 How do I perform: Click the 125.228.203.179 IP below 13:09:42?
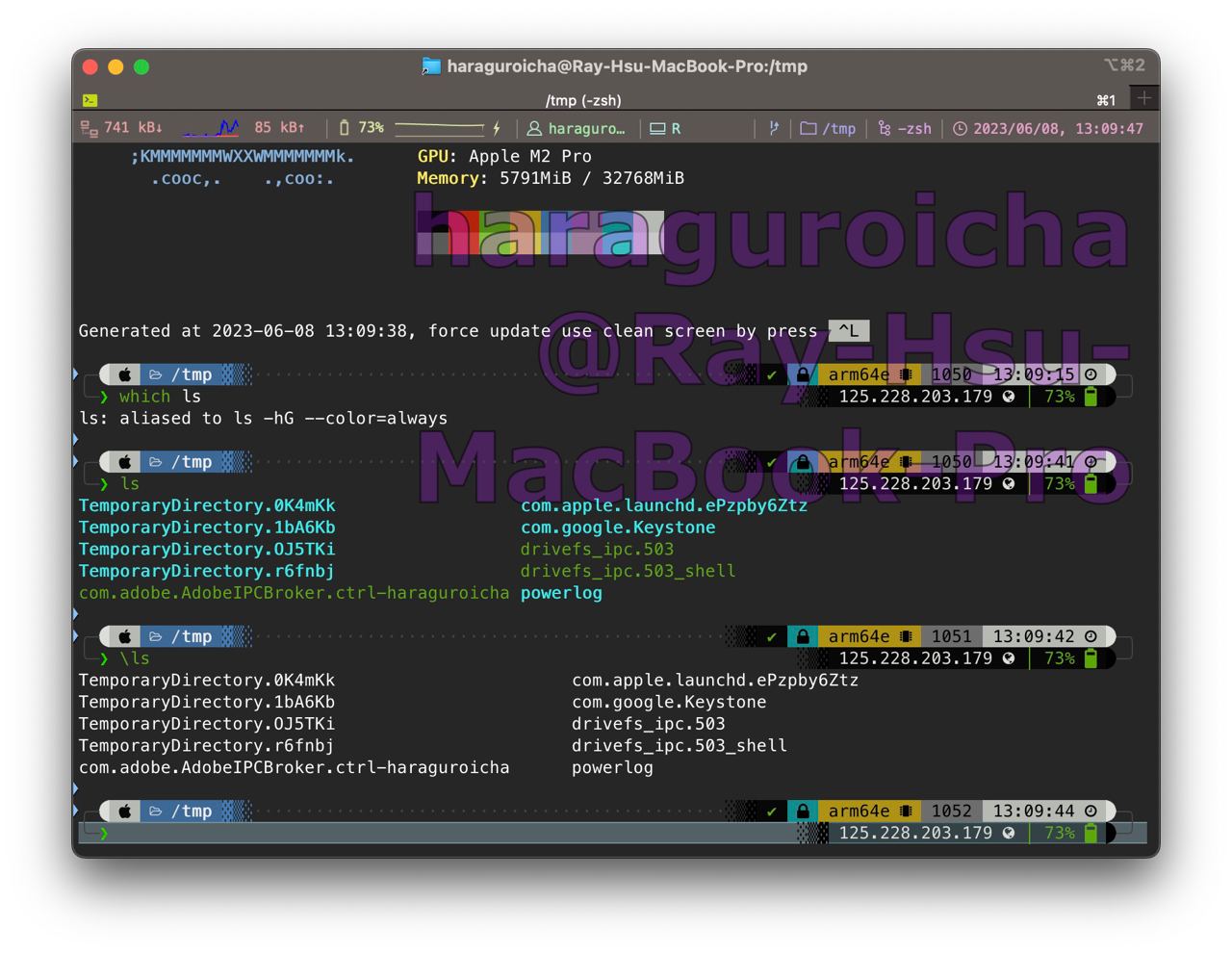(x=915, y=658)
